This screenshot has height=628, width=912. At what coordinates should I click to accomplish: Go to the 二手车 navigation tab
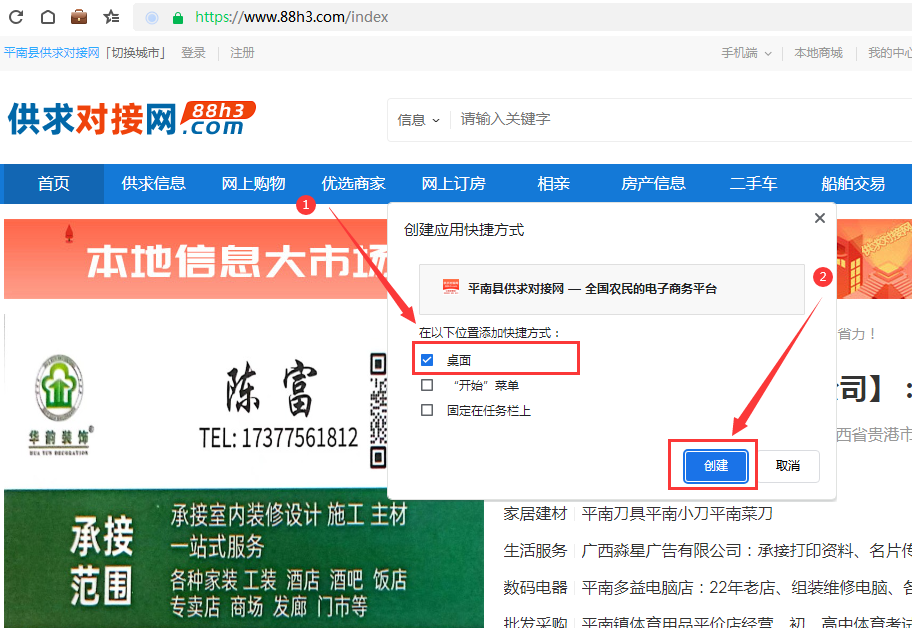[753, 184]
